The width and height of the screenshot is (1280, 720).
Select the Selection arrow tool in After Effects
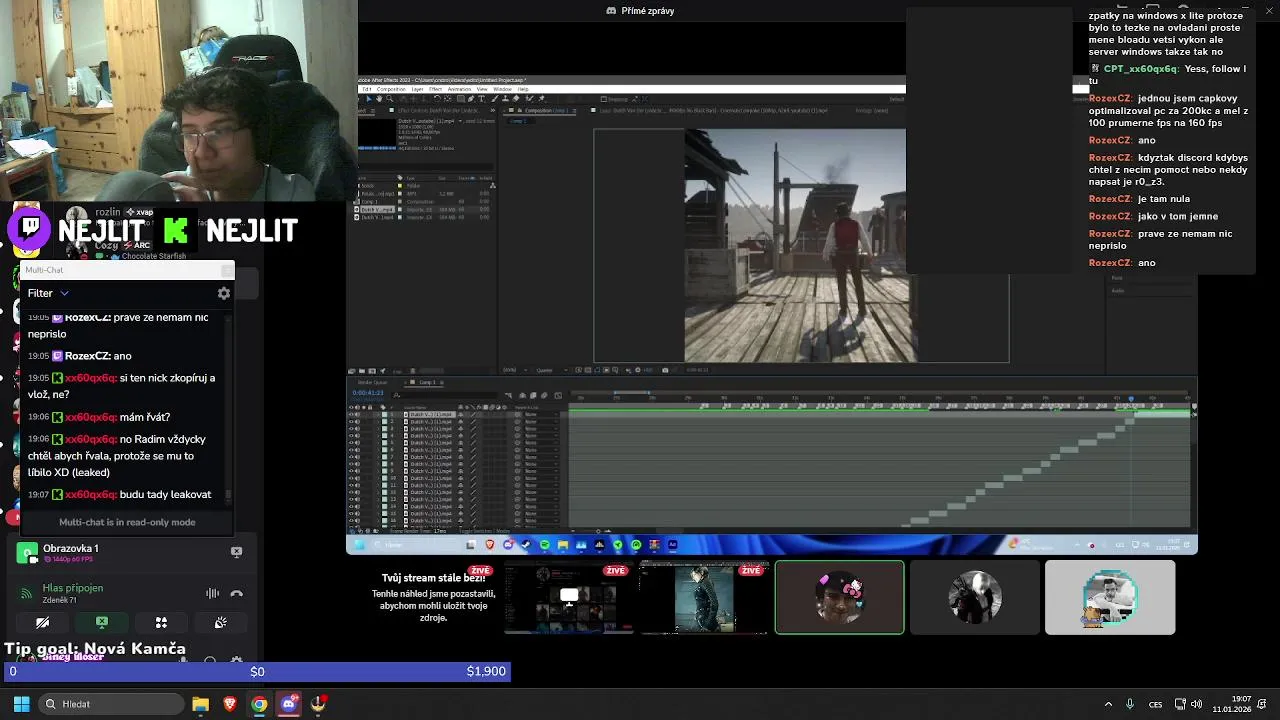[369, 99]
